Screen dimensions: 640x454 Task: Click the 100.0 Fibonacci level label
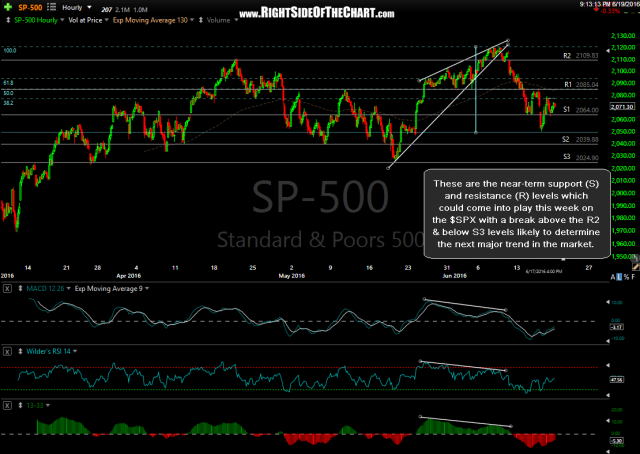[x=10, y=51]
